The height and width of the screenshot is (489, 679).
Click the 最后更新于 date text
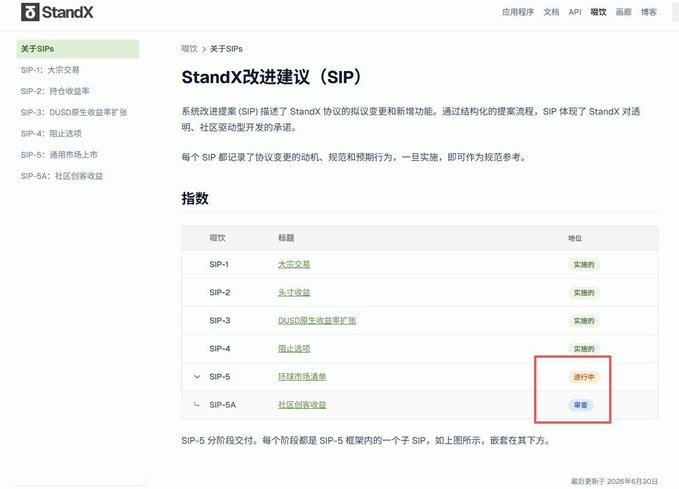click(x=614, y=481)
